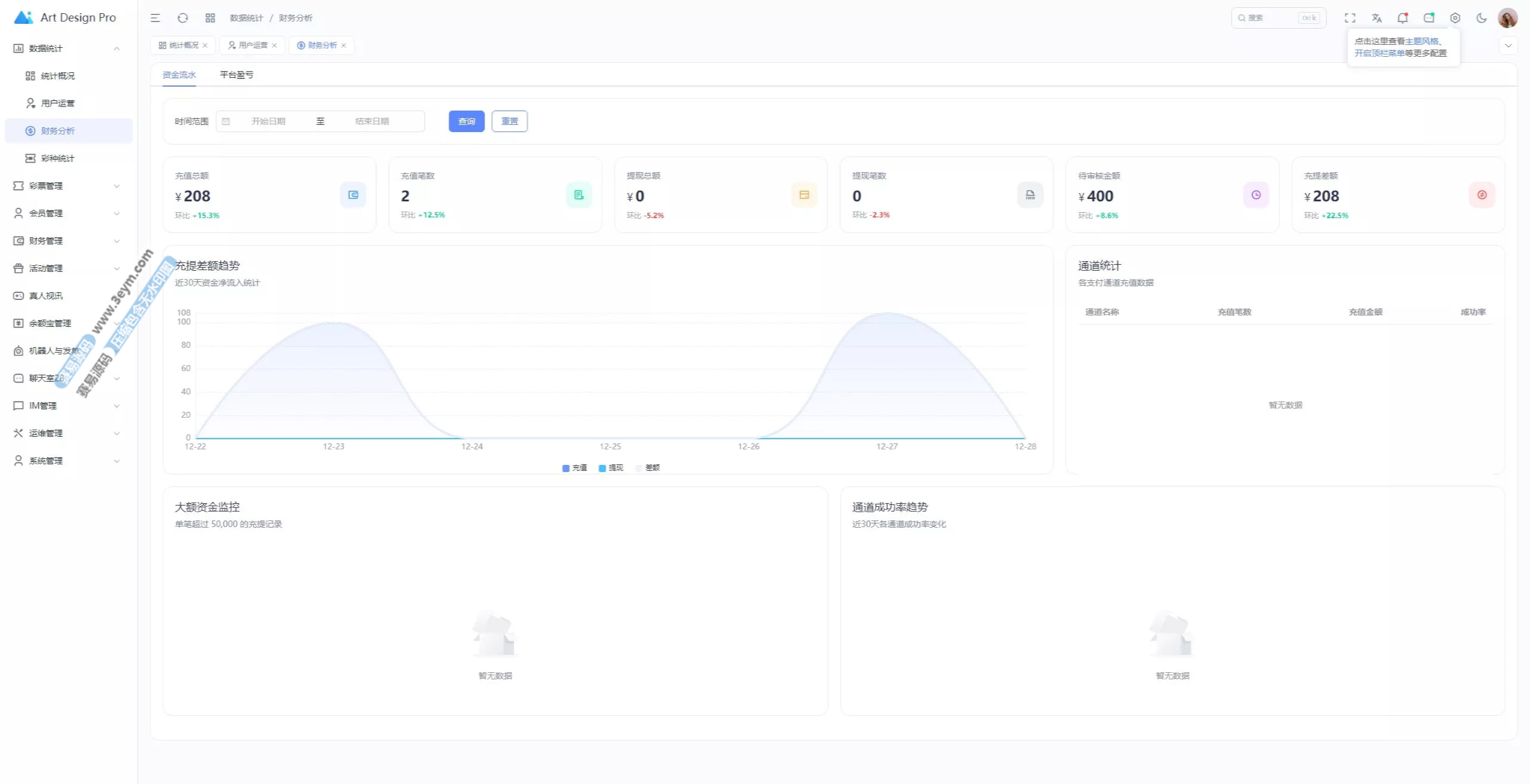Toggle the 差额 legend color swatch
1530x784 pixels.
point(639,468)
